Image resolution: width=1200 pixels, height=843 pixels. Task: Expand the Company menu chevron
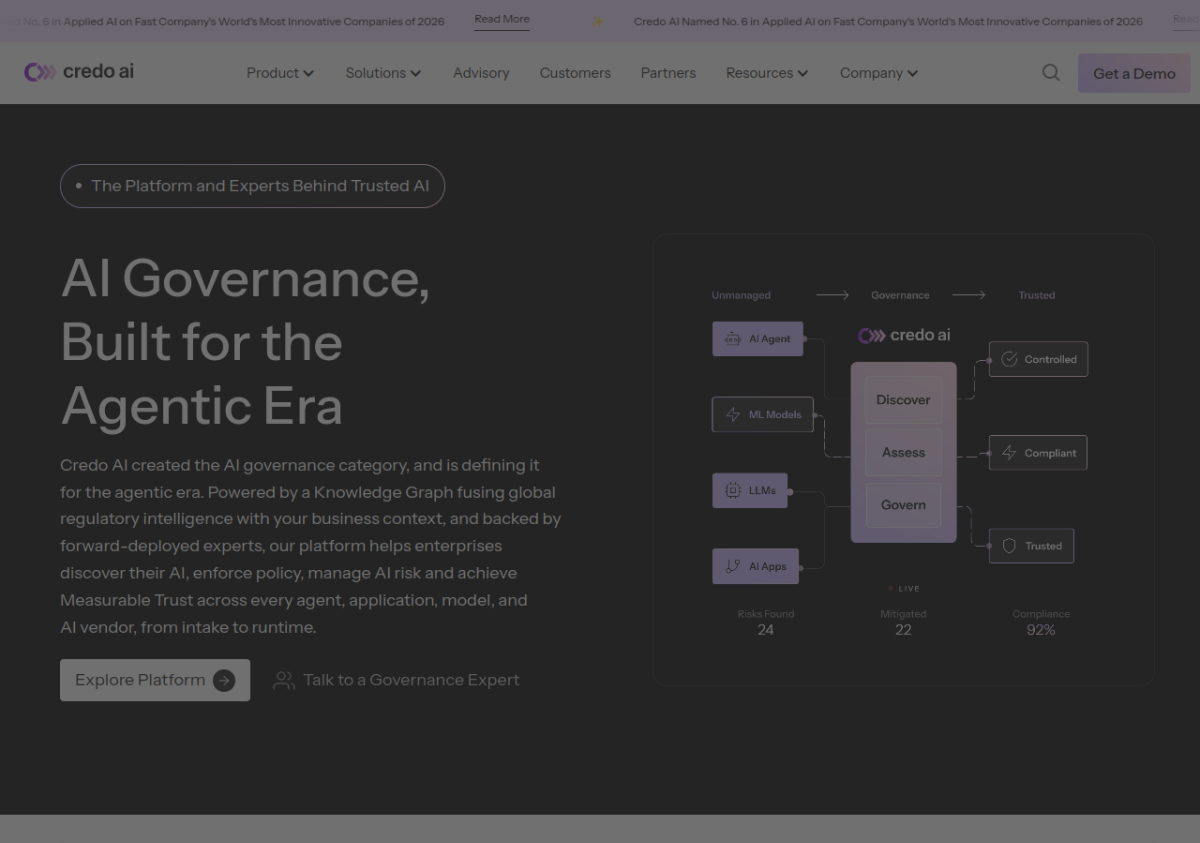click(x=912, y=73)
